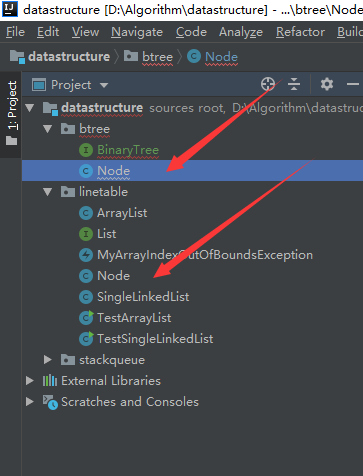This screenshot has height=476, width=363.
Task: Select the linetable package folder
Action: (103, 192)
